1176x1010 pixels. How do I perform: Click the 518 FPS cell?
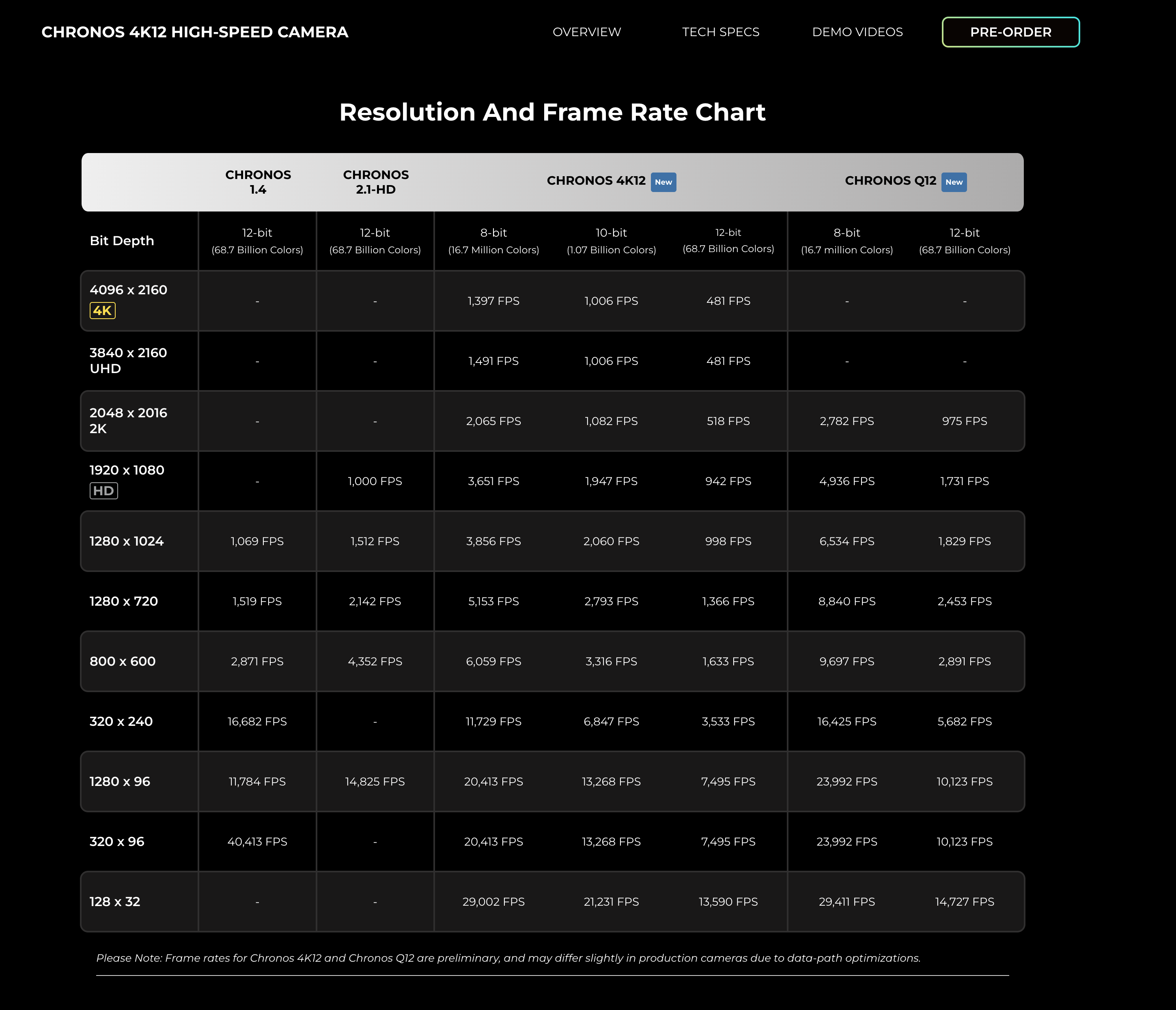[x=728, y=421]
